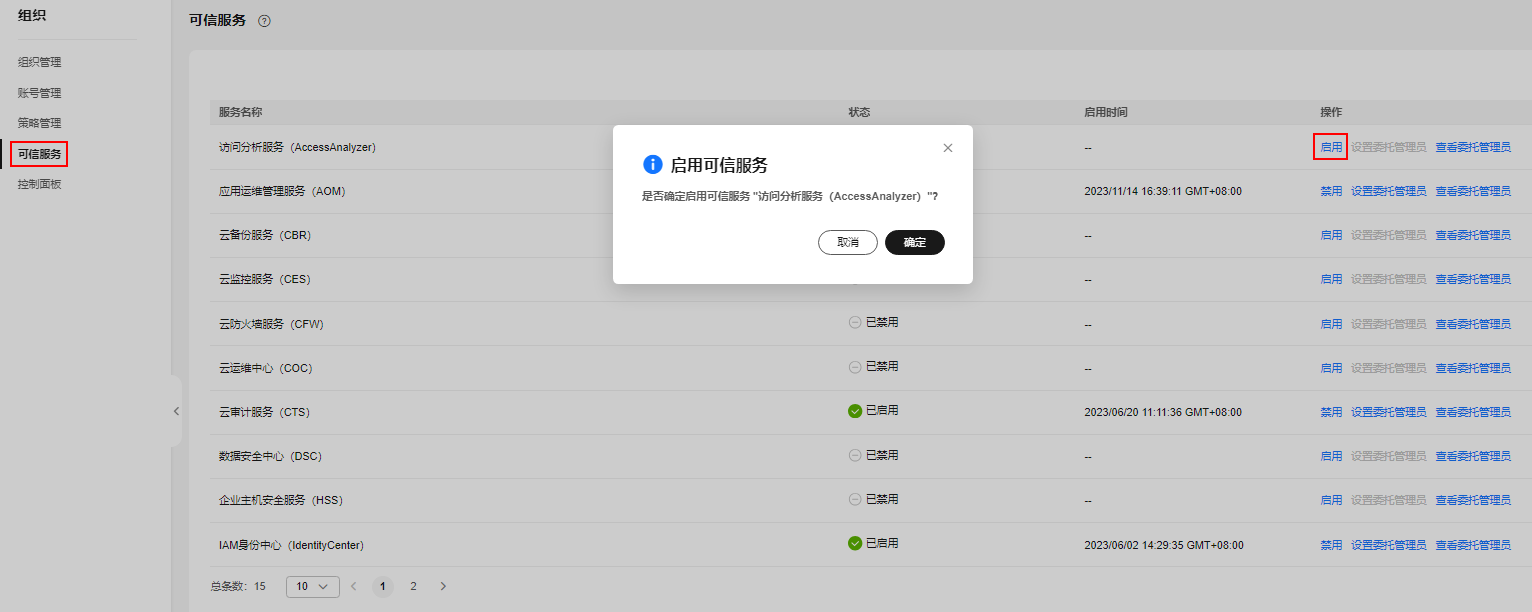This screenshot has height=612, width=1532.
Task: Disable 应用运维管理服务 (AOM) via 禁用 link
Action: tap(1331, 191)
